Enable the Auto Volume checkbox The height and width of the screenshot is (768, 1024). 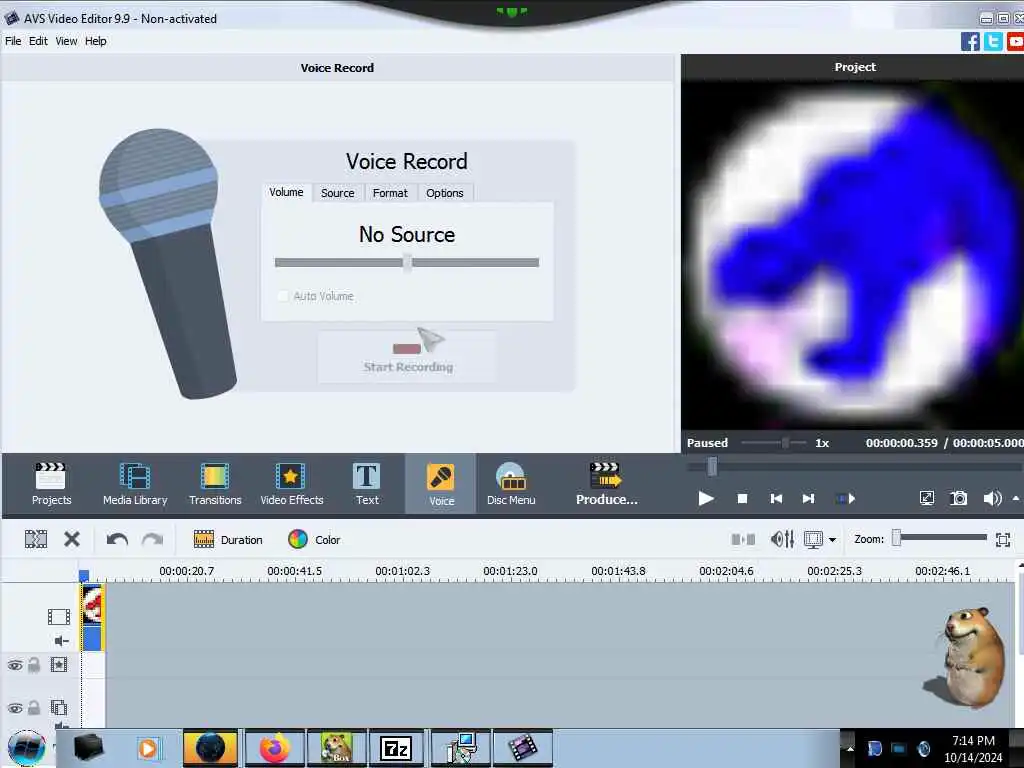point(283,296)
